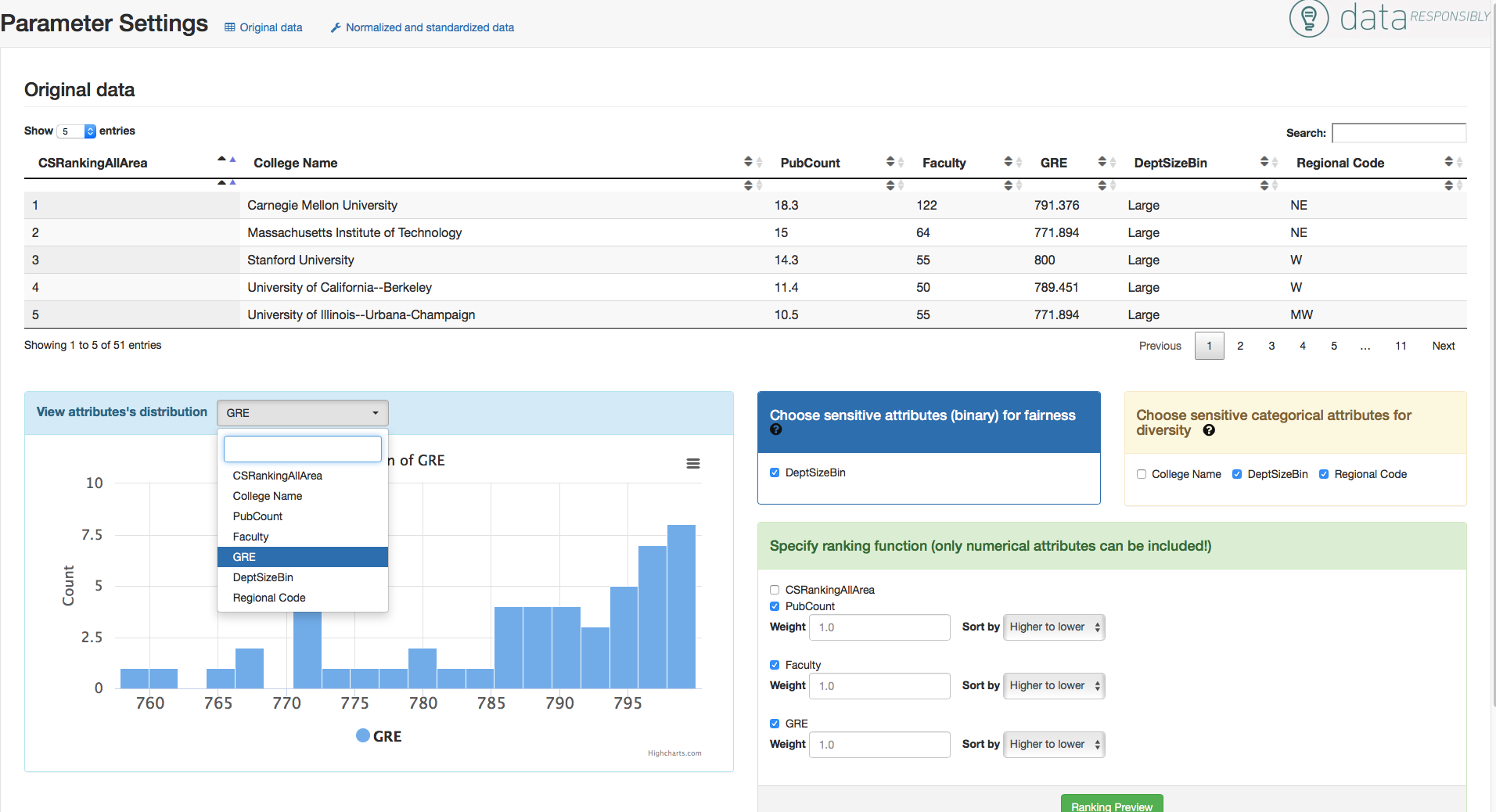Go to table page 3
The width and height of the screenshot is (1496, 812).
pyautogui.click(x=1271, y=346)
